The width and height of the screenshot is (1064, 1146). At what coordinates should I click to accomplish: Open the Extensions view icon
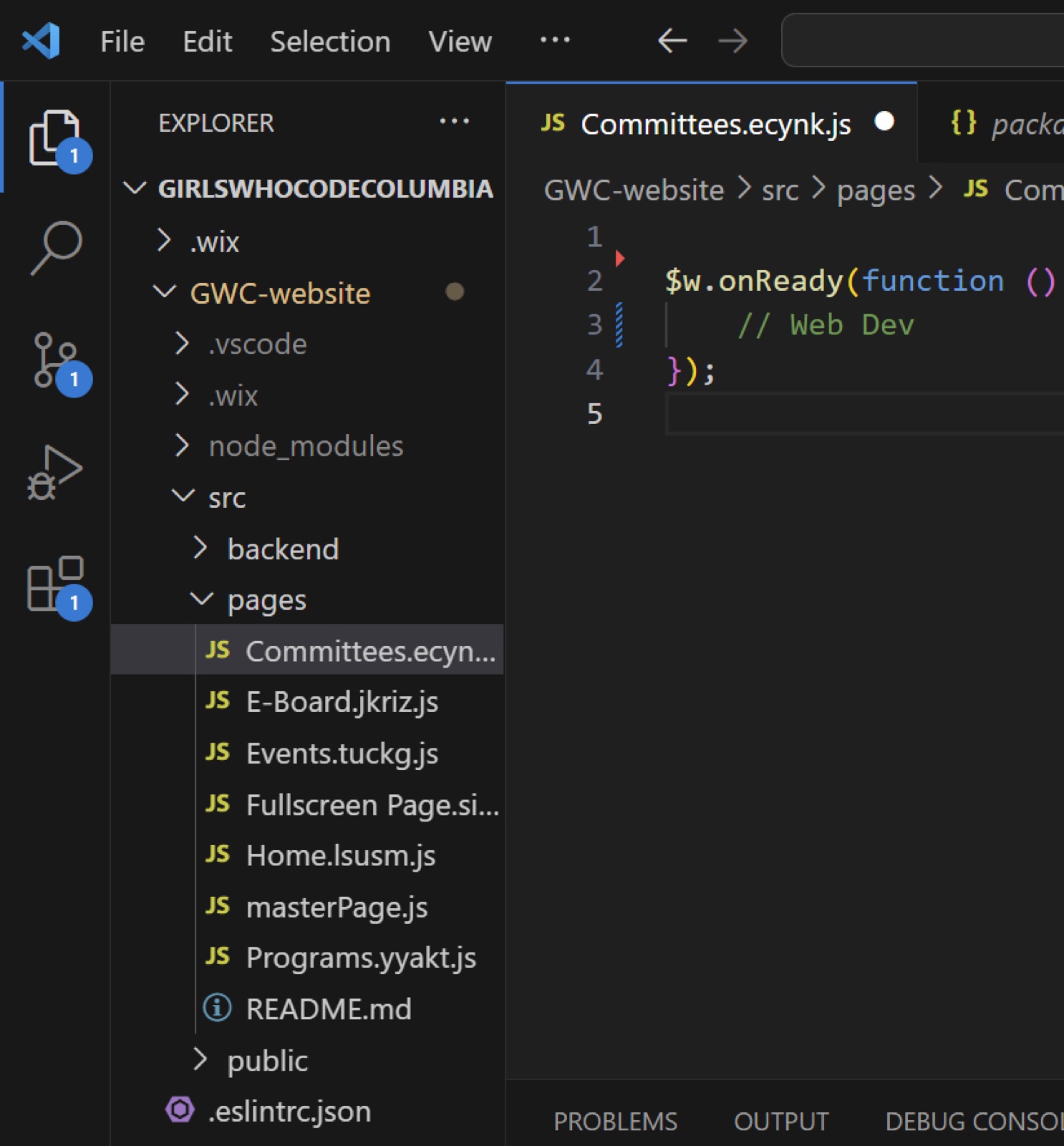coord(56,584)
